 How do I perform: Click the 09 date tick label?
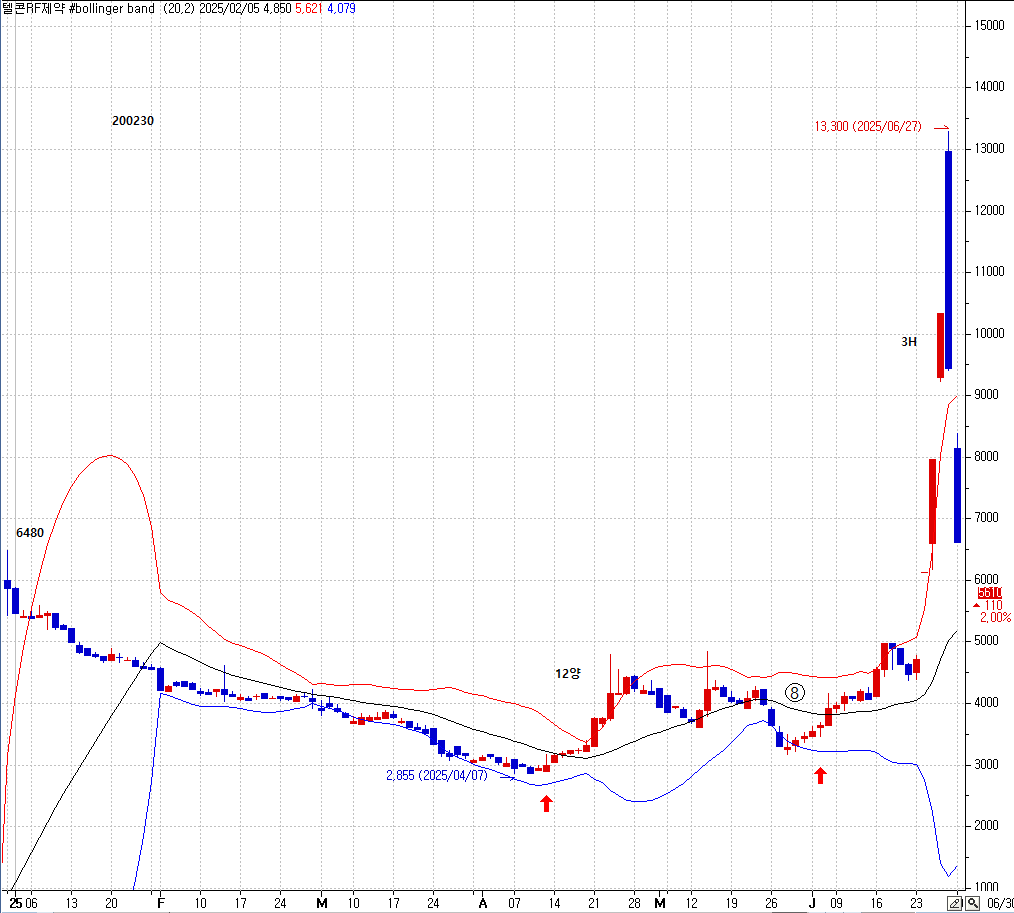click(836, 903)
